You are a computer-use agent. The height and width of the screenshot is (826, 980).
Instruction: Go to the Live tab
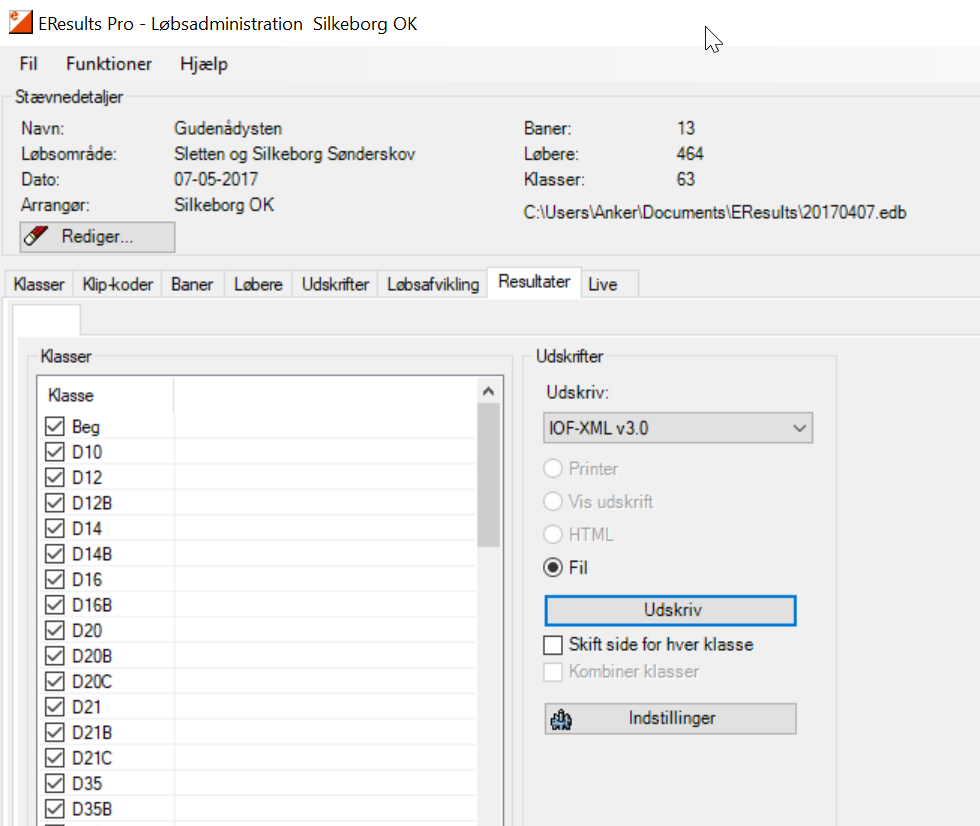603,285
